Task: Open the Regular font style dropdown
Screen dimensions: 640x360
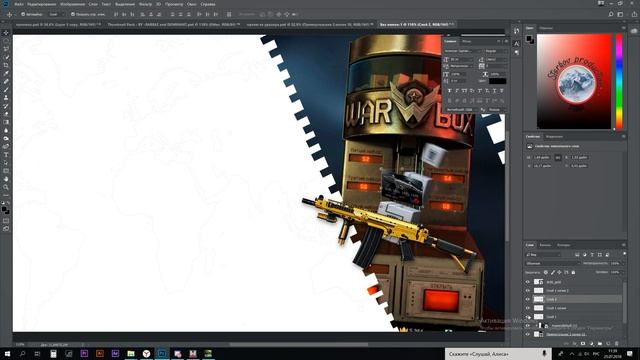Action: click(496, 51)
